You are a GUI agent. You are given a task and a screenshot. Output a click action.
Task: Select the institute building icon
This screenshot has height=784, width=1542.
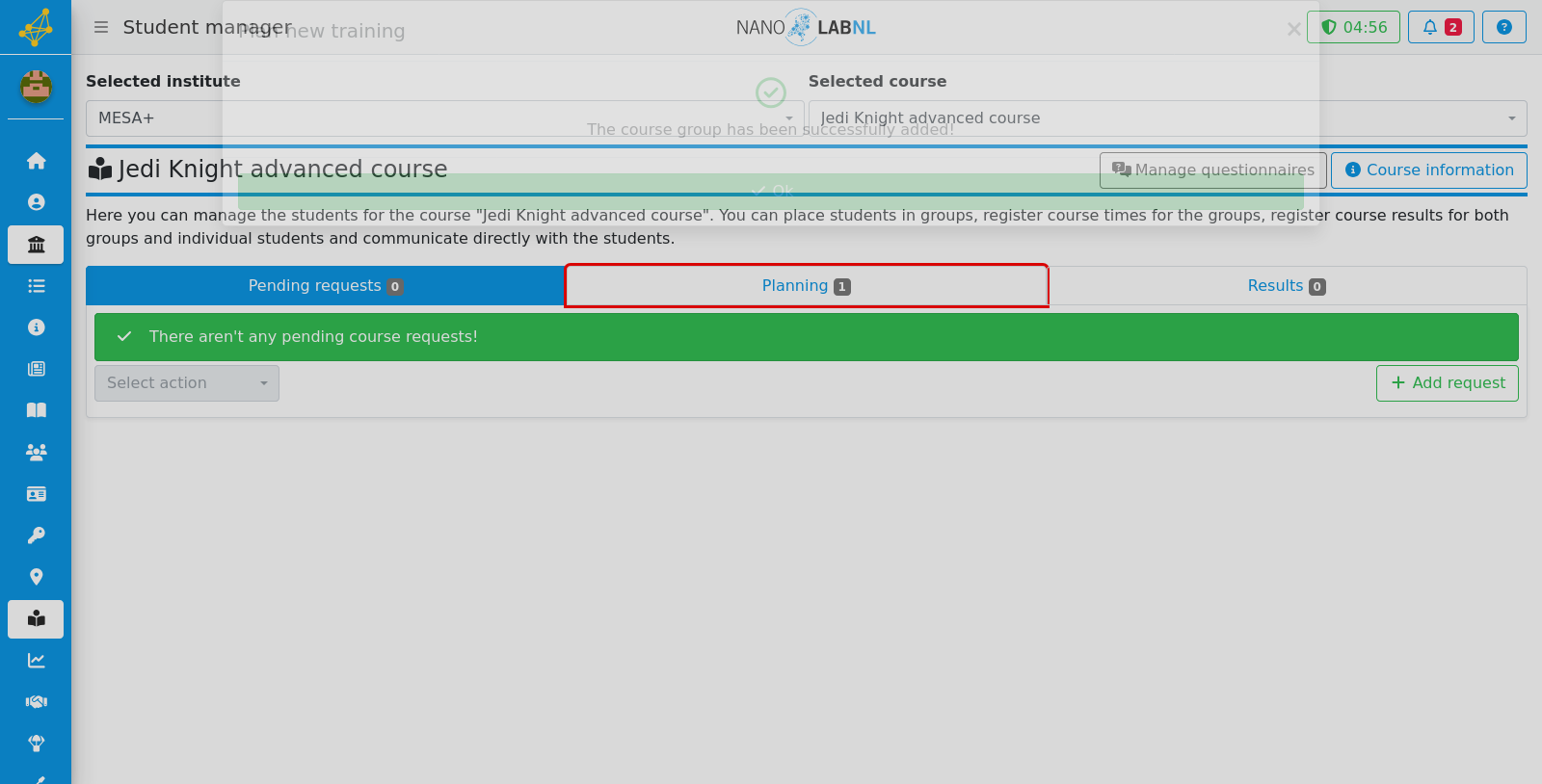(36, 245)
